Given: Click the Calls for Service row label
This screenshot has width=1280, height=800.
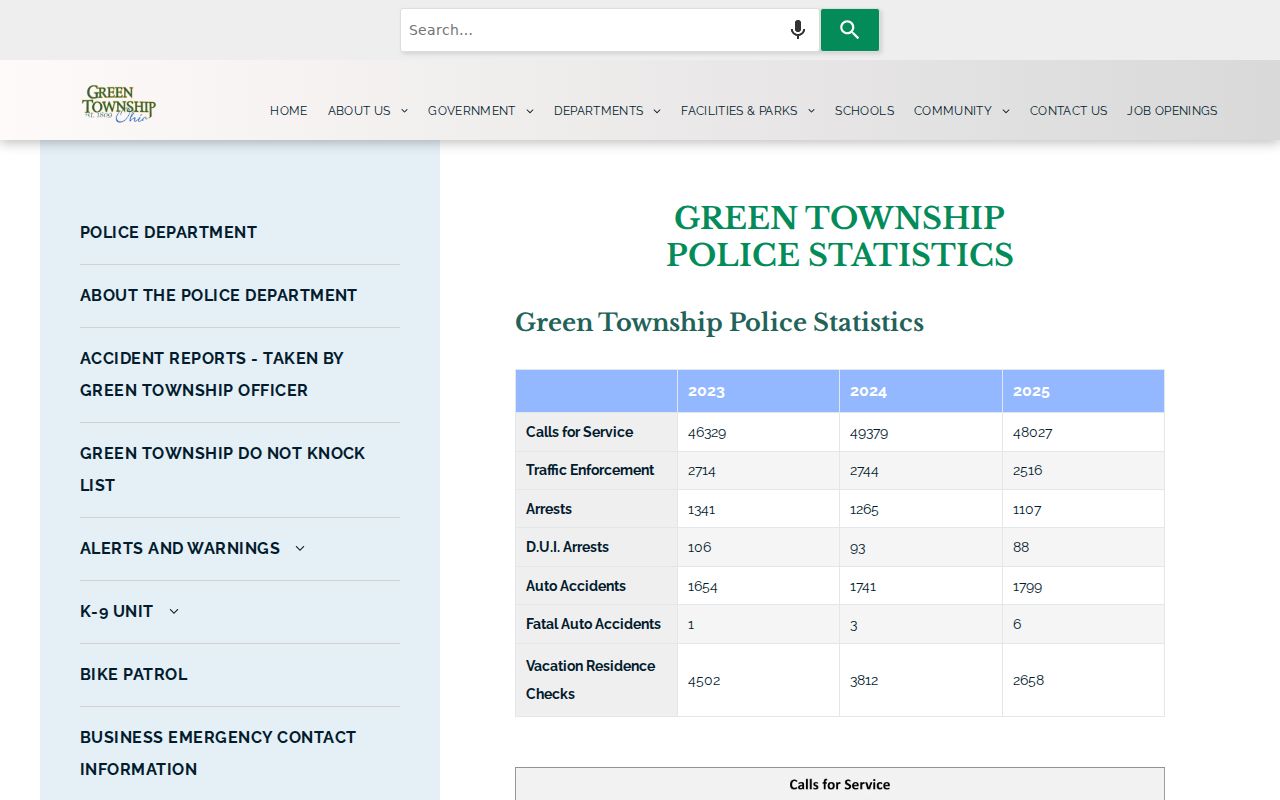Looking at the screenshot, I should 580,432.
